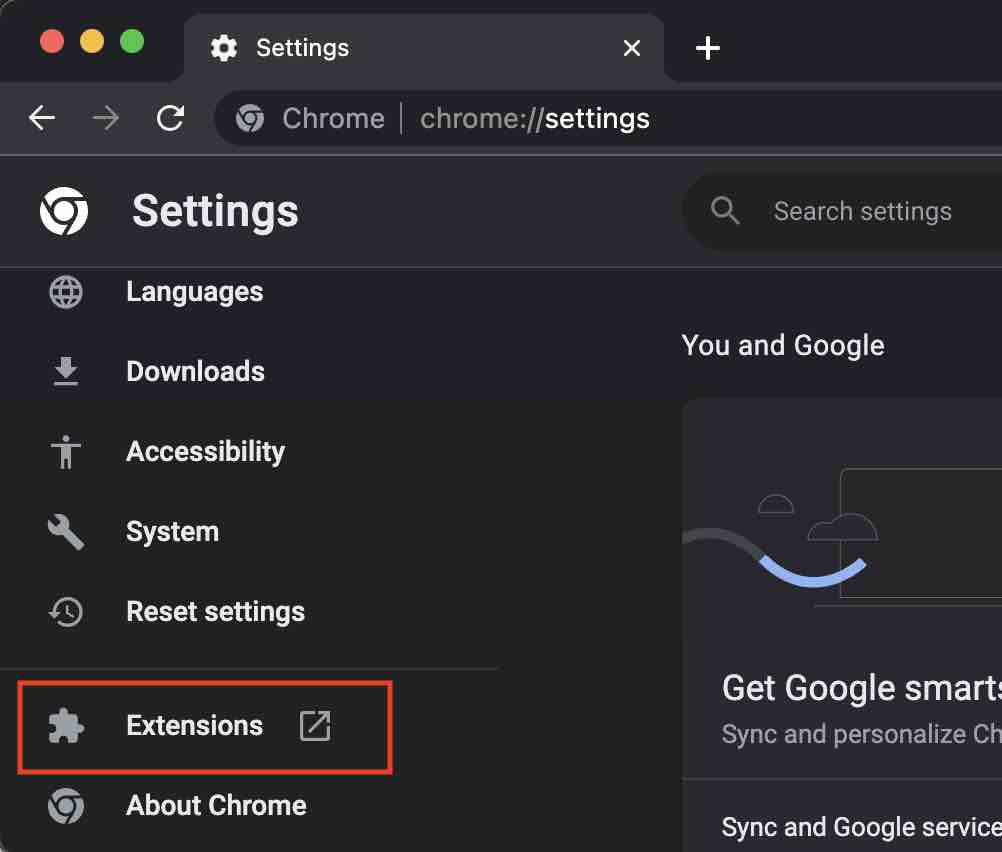Click the Chrome logo beside the Settings title
The width and height of the screenshot is (1002, 852).
(x=64, y=212)
